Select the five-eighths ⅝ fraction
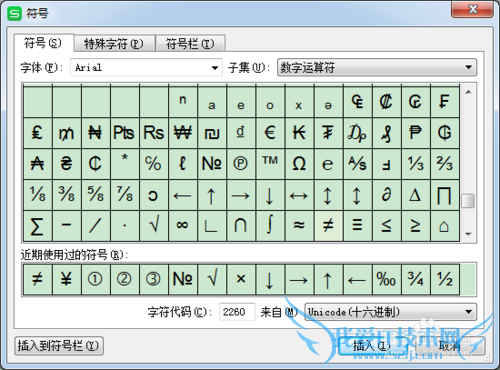 [x=96, y=195]
